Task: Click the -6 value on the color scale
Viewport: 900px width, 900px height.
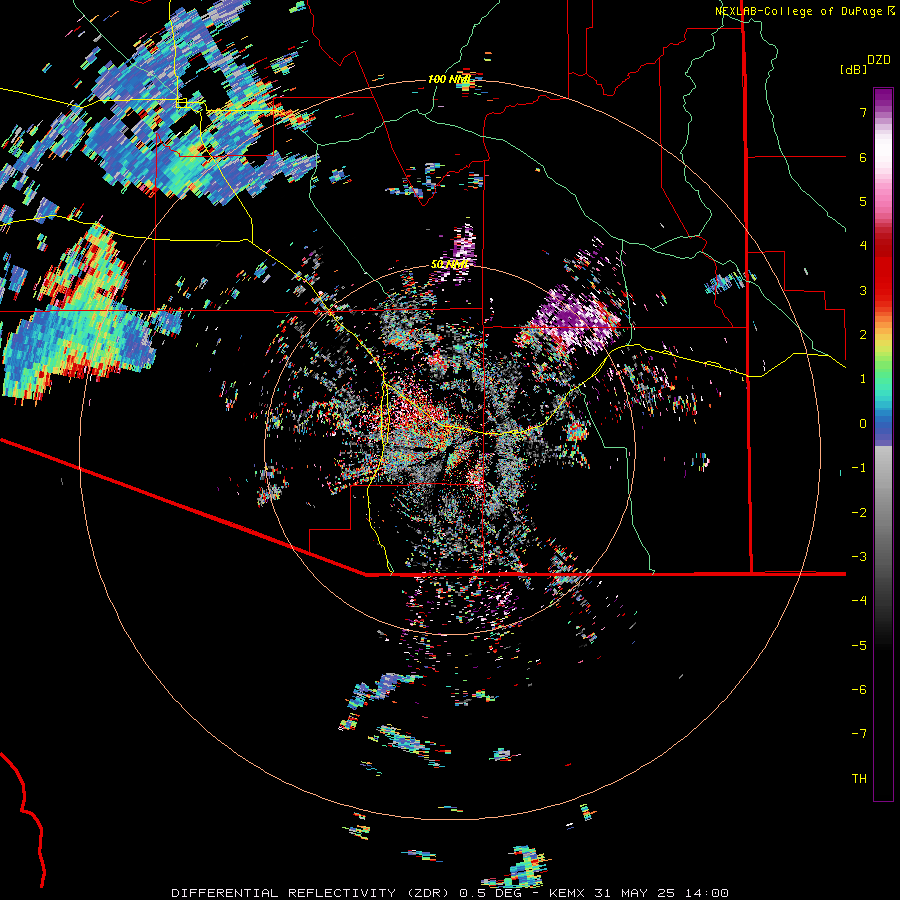Action: click(x=859, y=690)
